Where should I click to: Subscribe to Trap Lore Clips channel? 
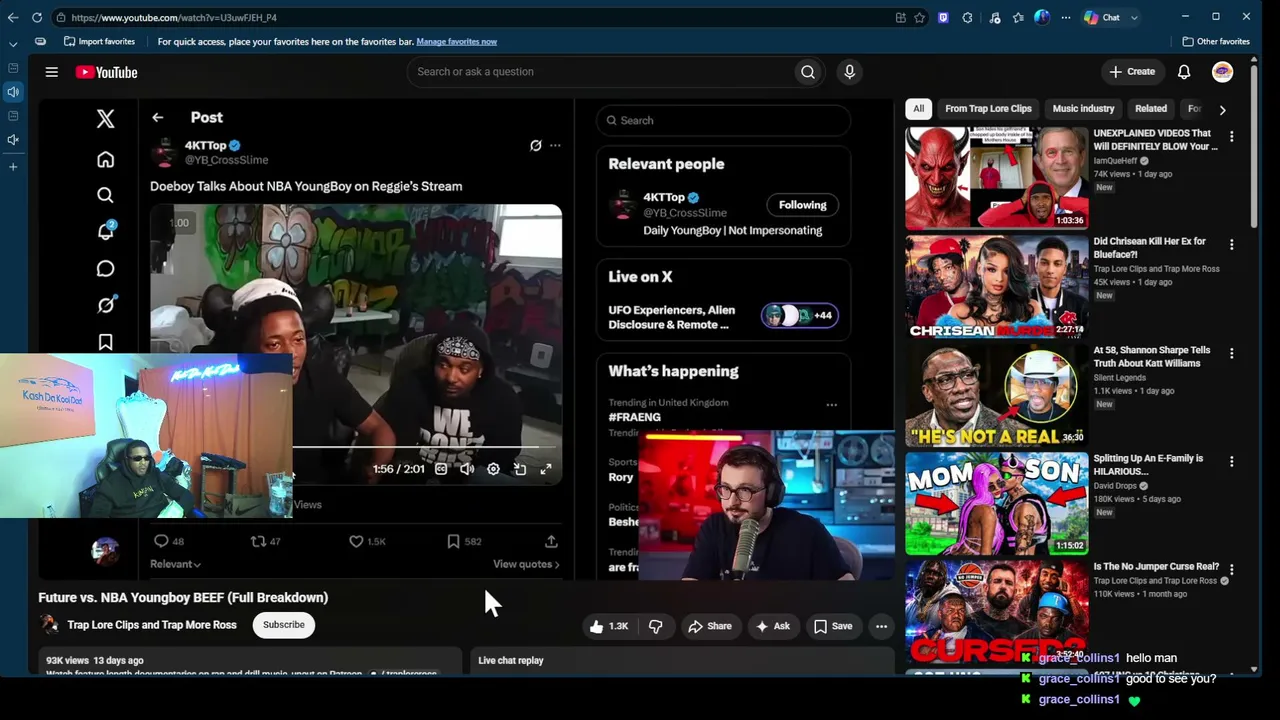pos(284,625)
